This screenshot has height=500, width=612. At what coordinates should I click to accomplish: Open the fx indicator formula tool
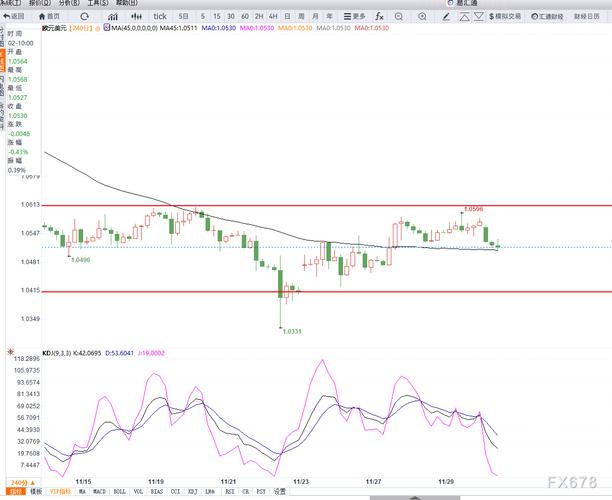click(x=379, y=16)
